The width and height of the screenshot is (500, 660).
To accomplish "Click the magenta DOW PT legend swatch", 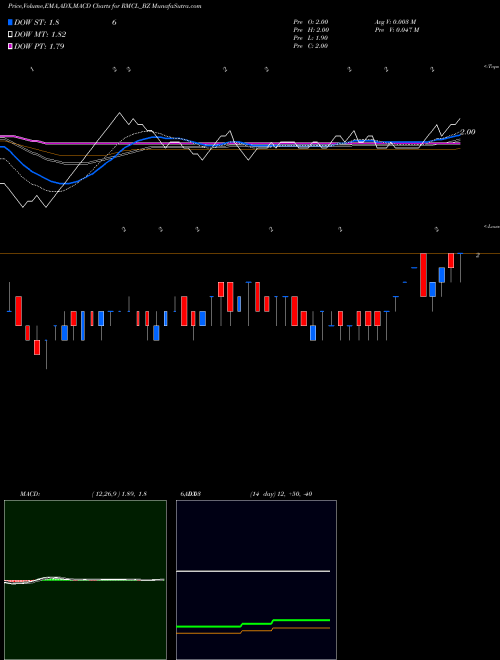I will click(11, 46).
